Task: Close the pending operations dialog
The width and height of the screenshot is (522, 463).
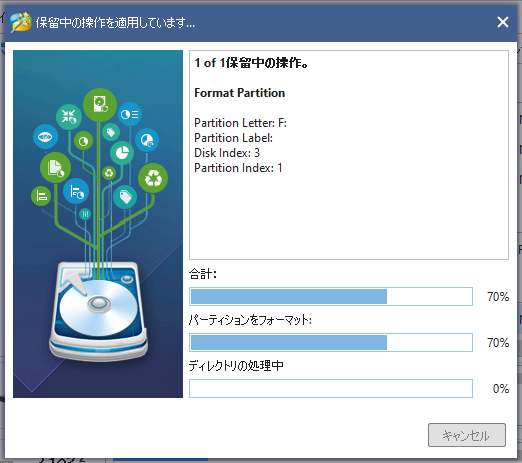Action: click(503, 22)
